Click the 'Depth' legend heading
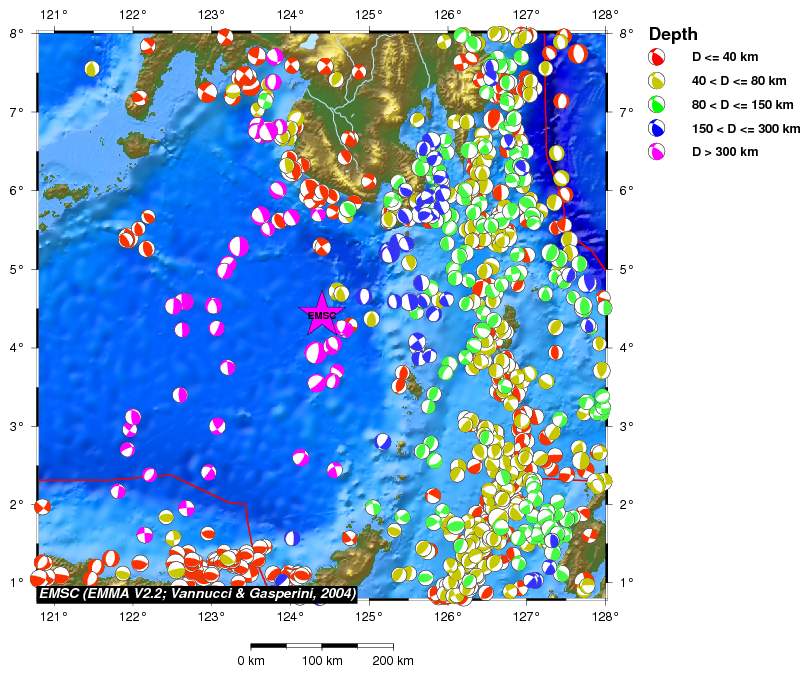810x675 pixels. pos(674,34)
